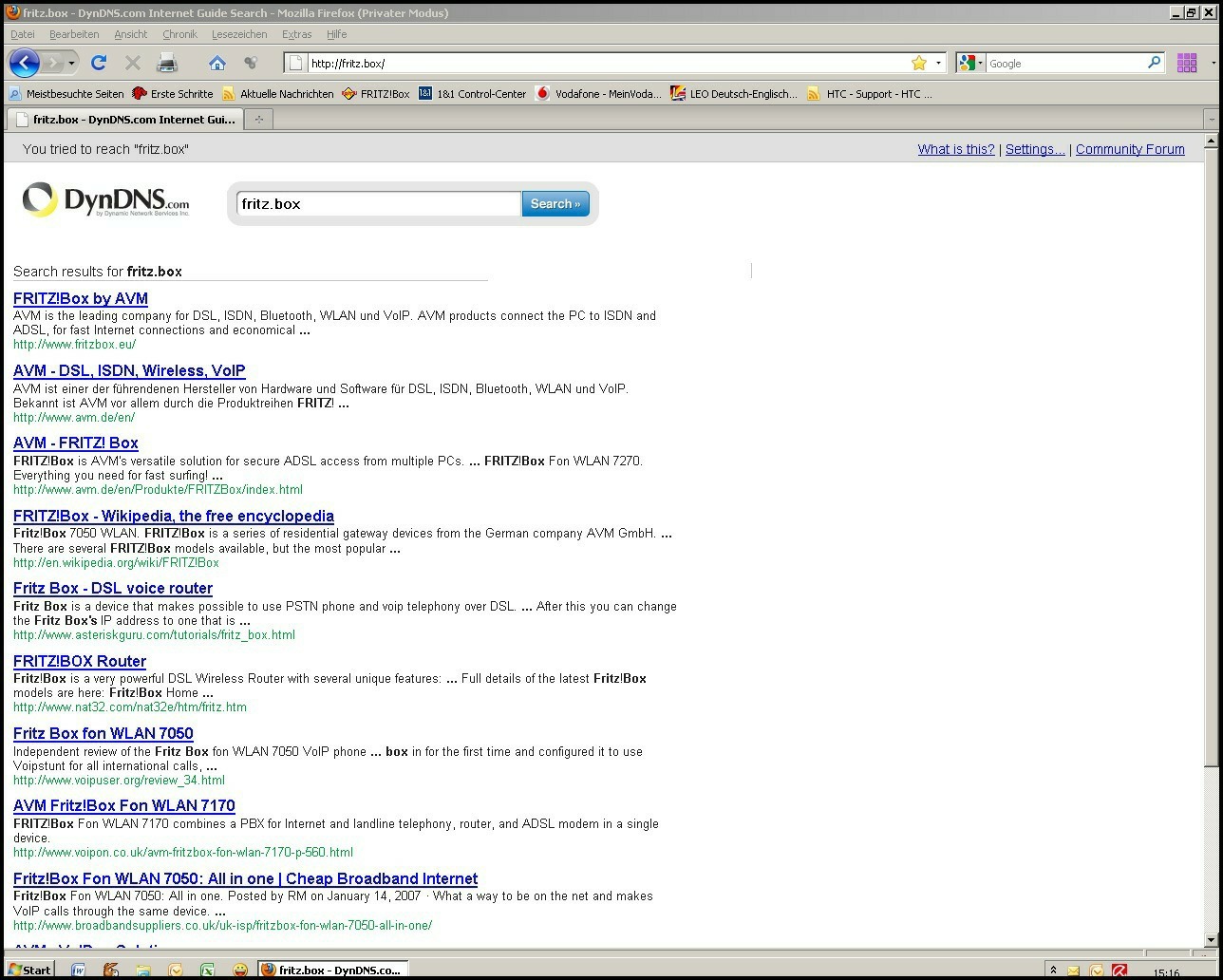This screenshot has height=980, width=1223.
Task: Open the Erste Schritte bookmark
Action: tap(172, 94)
